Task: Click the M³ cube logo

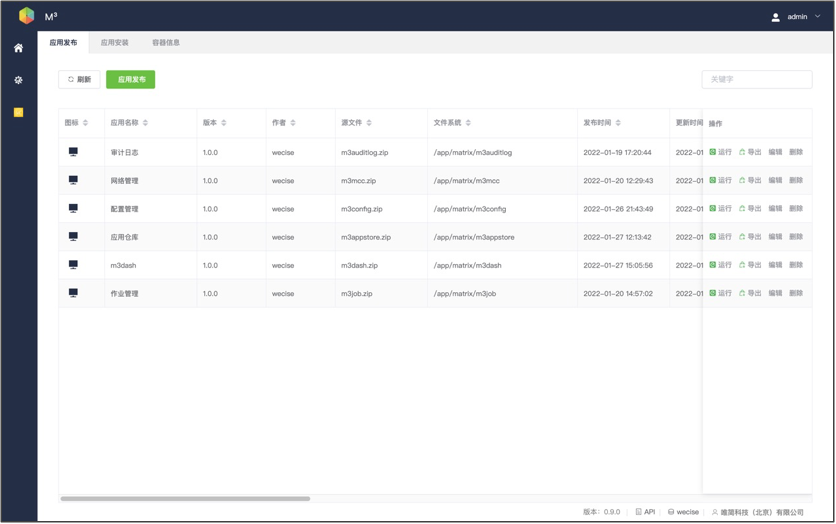Action: (x=27, y=16)
